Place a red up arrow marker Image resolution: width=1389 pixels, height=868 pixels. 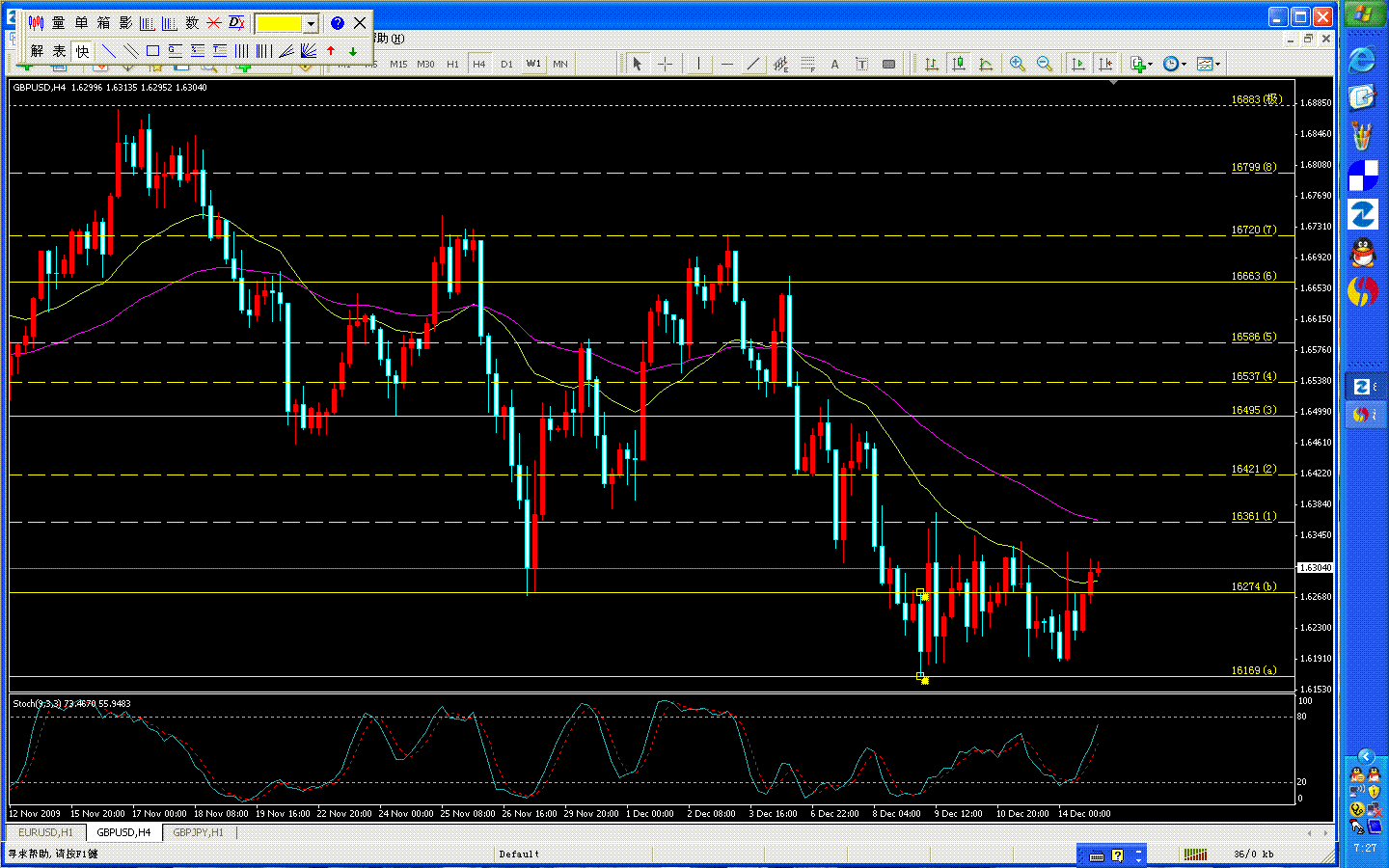click(x=331, y=51)
